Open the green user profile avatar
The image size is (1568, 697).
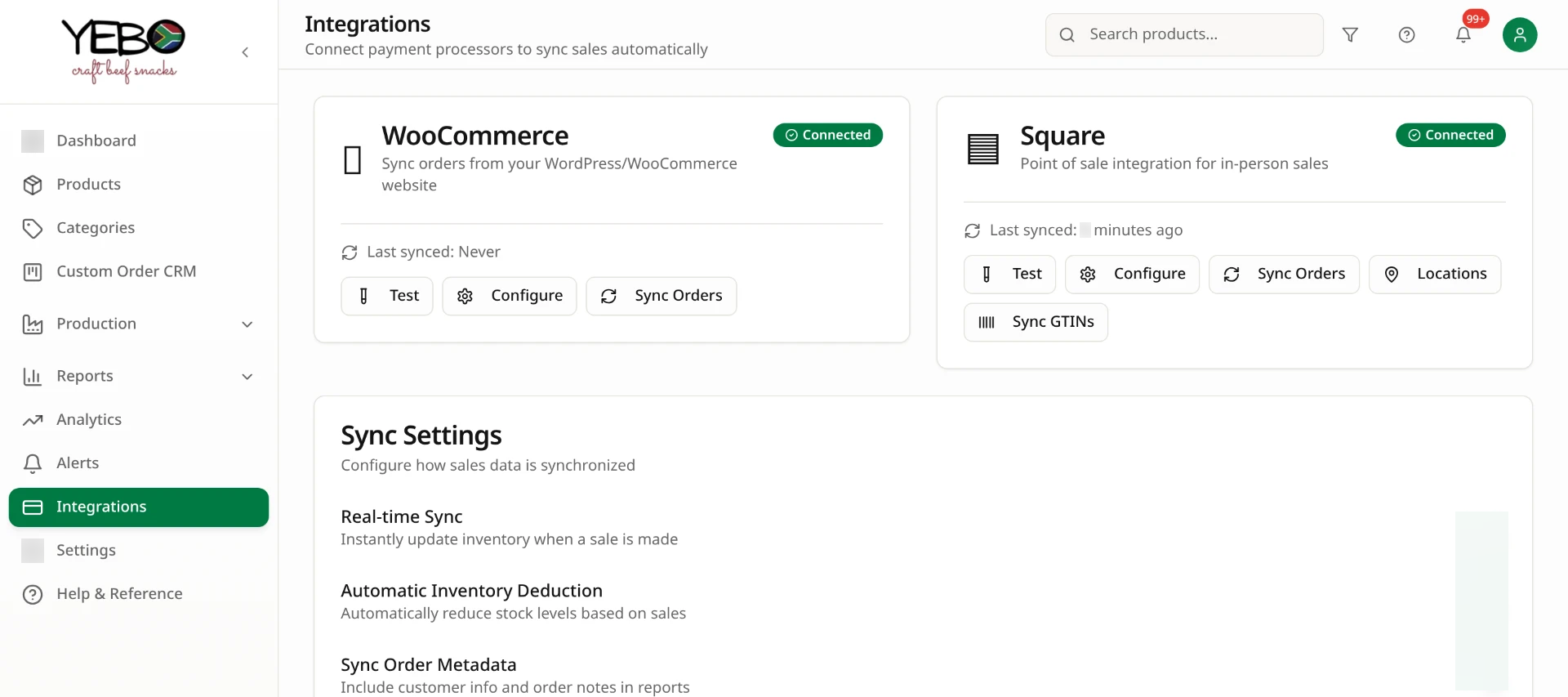click(x=1520, y=34)
